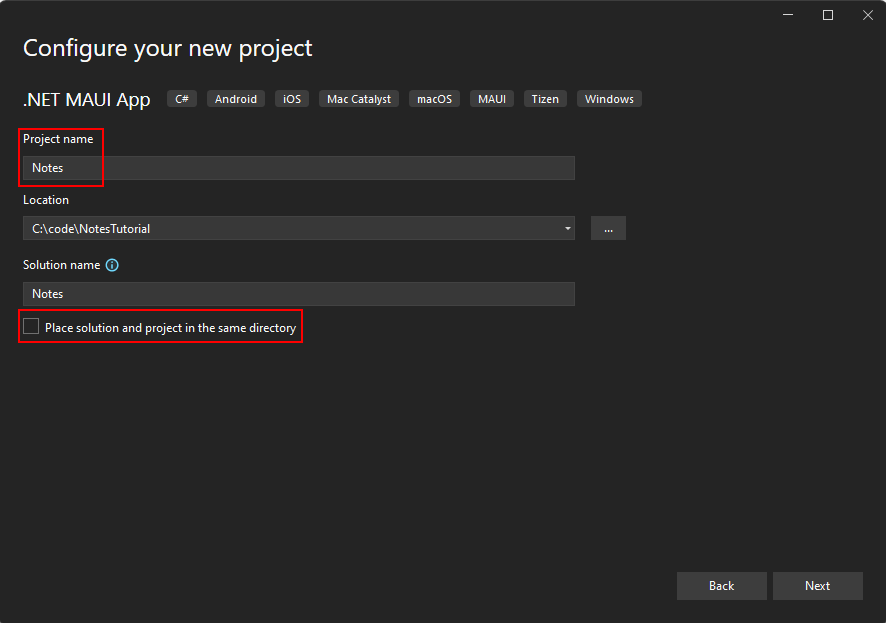Proceed with the Next button
Screen dimensions: 886x623
(x=817, y=585)
